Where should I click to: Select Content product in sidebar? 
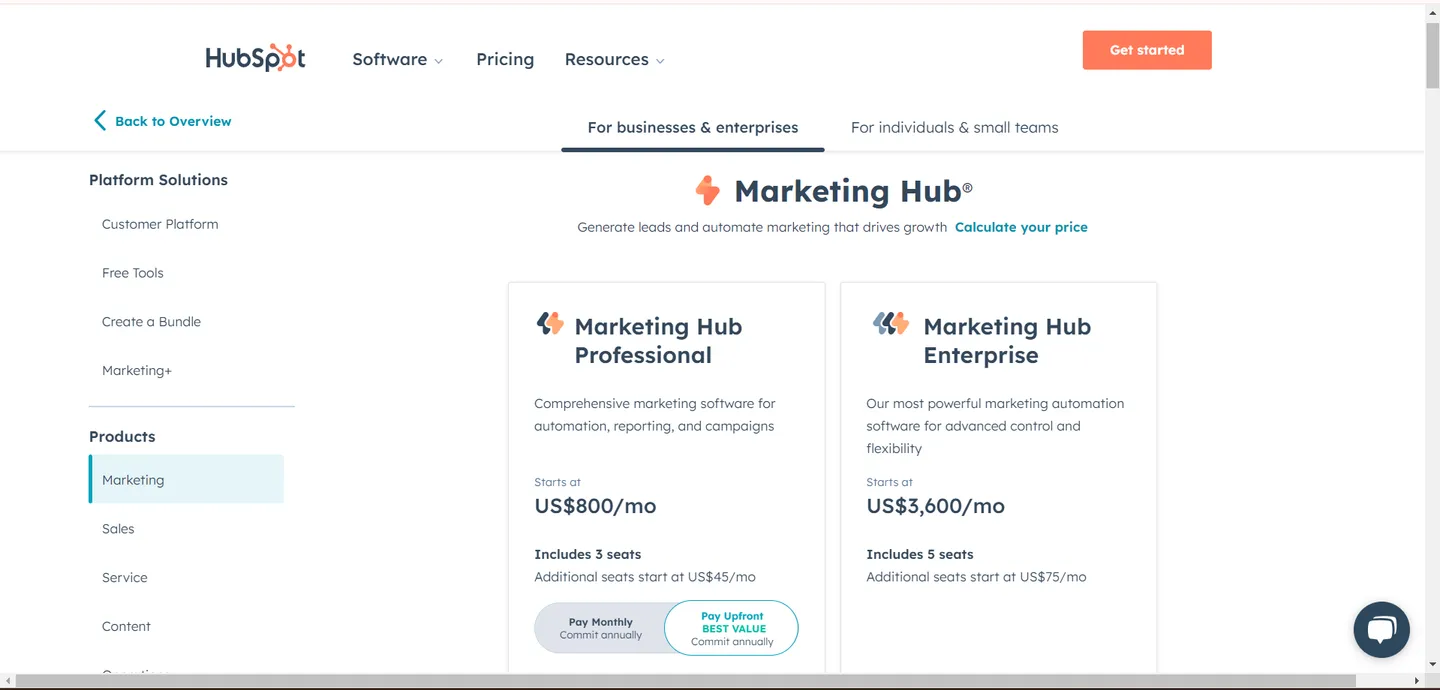pos(126,627)
